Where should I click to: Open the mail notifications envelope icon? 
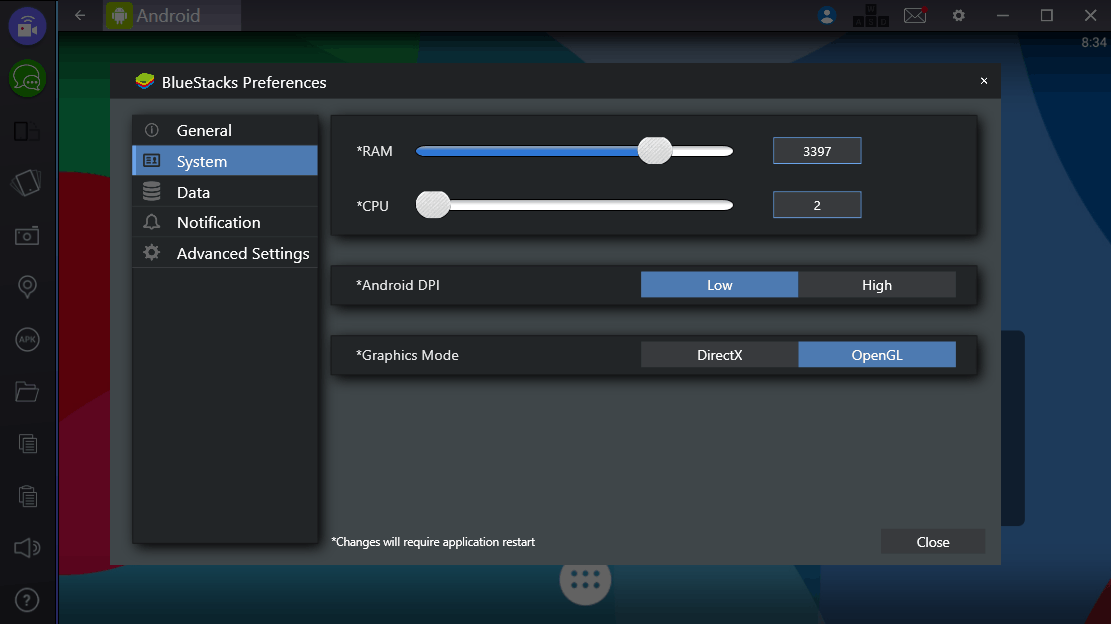915,16
